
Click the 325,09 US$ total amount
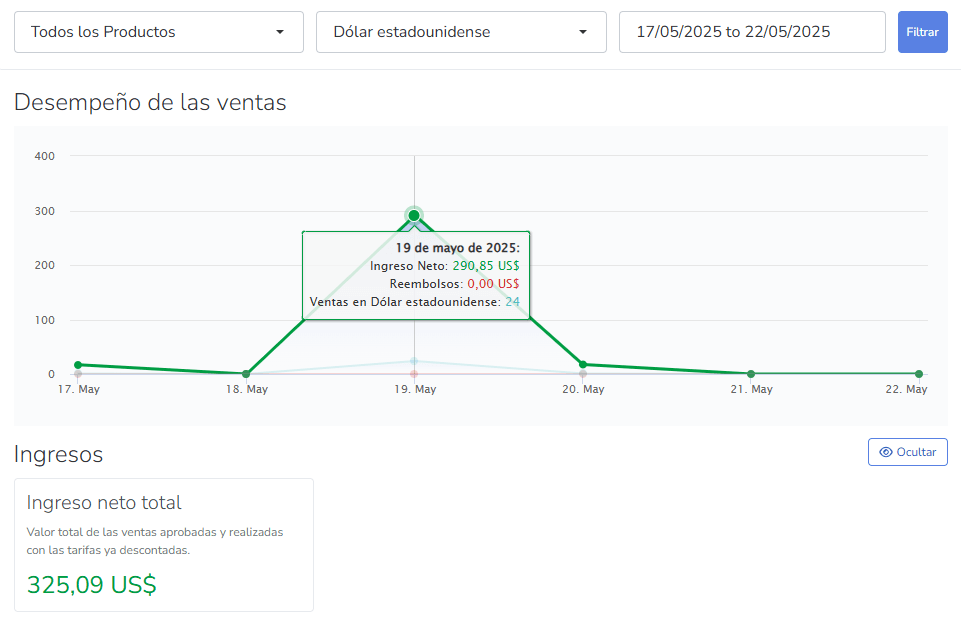pyautogui.click(x=92, y=585)
